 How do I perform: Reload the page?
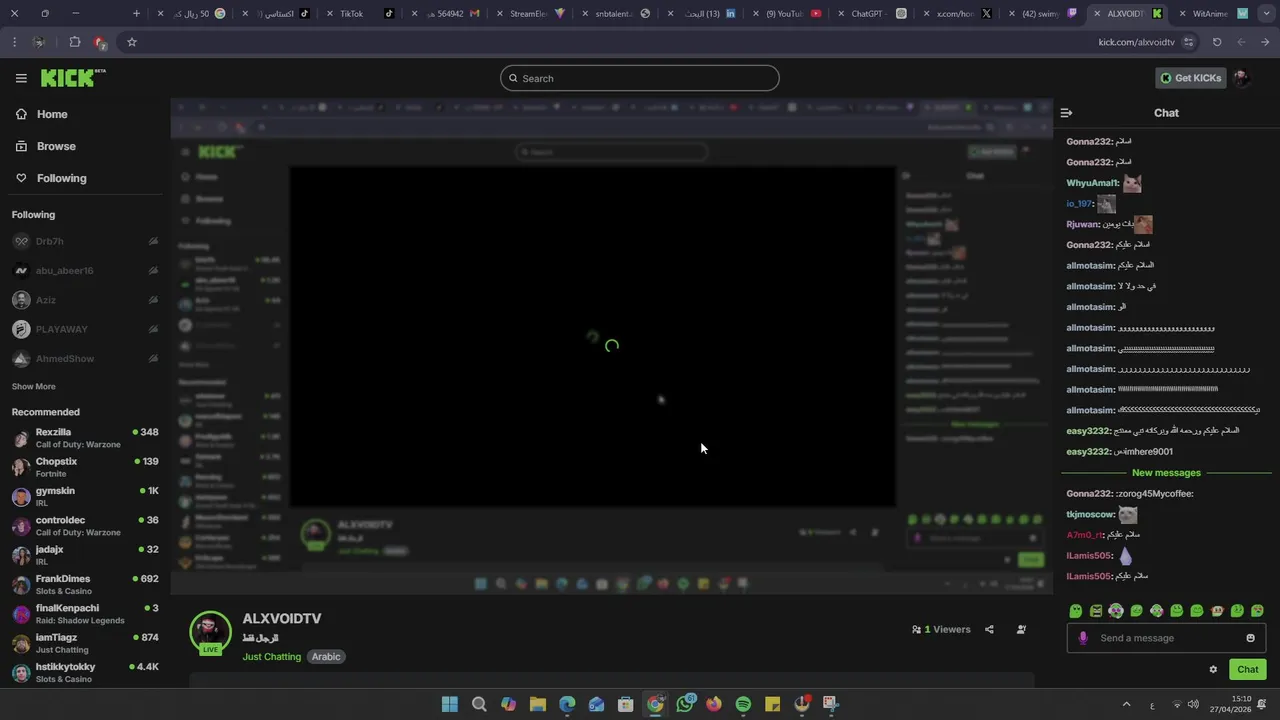coord(1217,42)
